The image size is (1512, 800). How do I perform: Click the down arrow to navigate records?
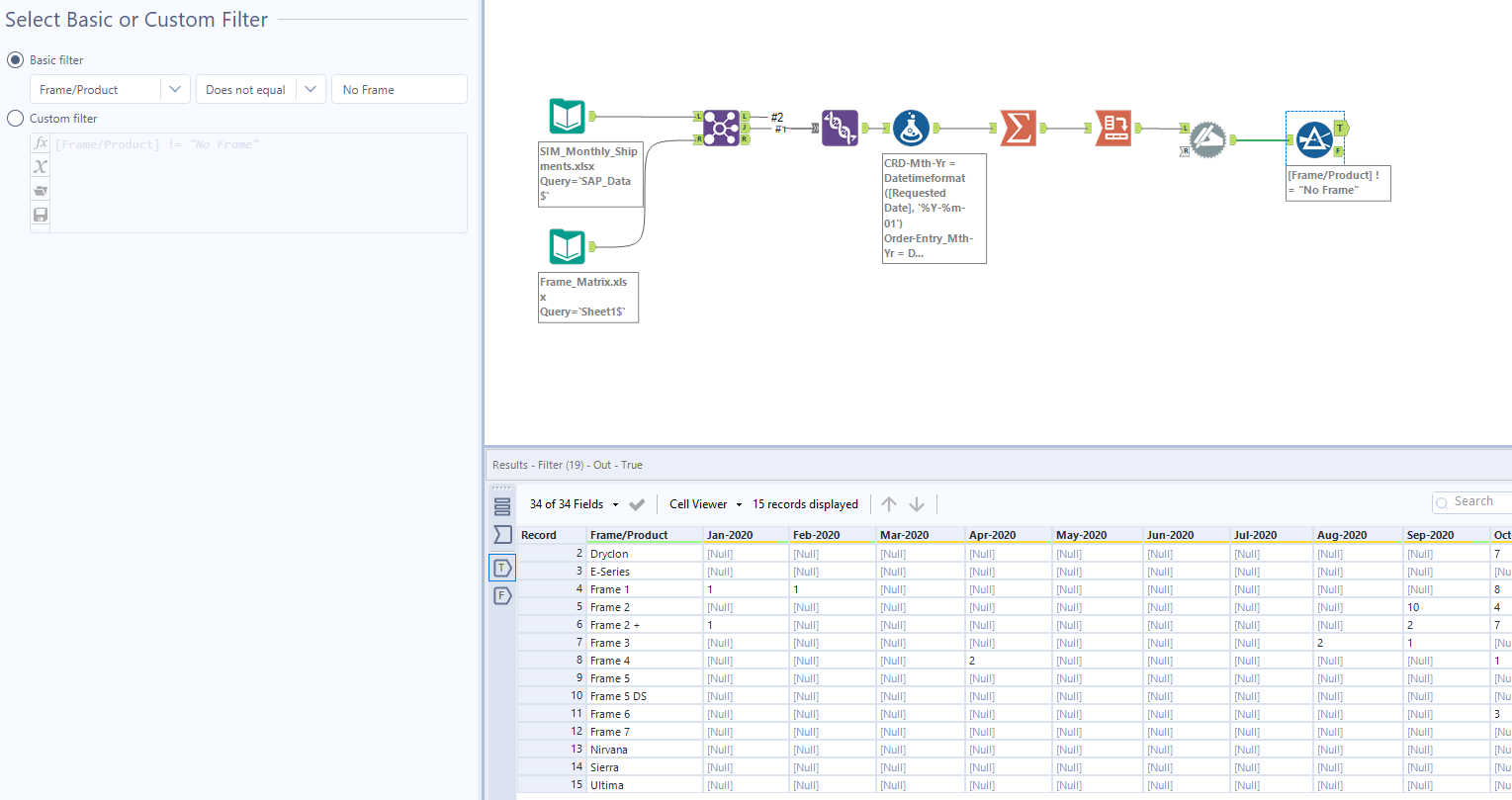click(918, 504)
